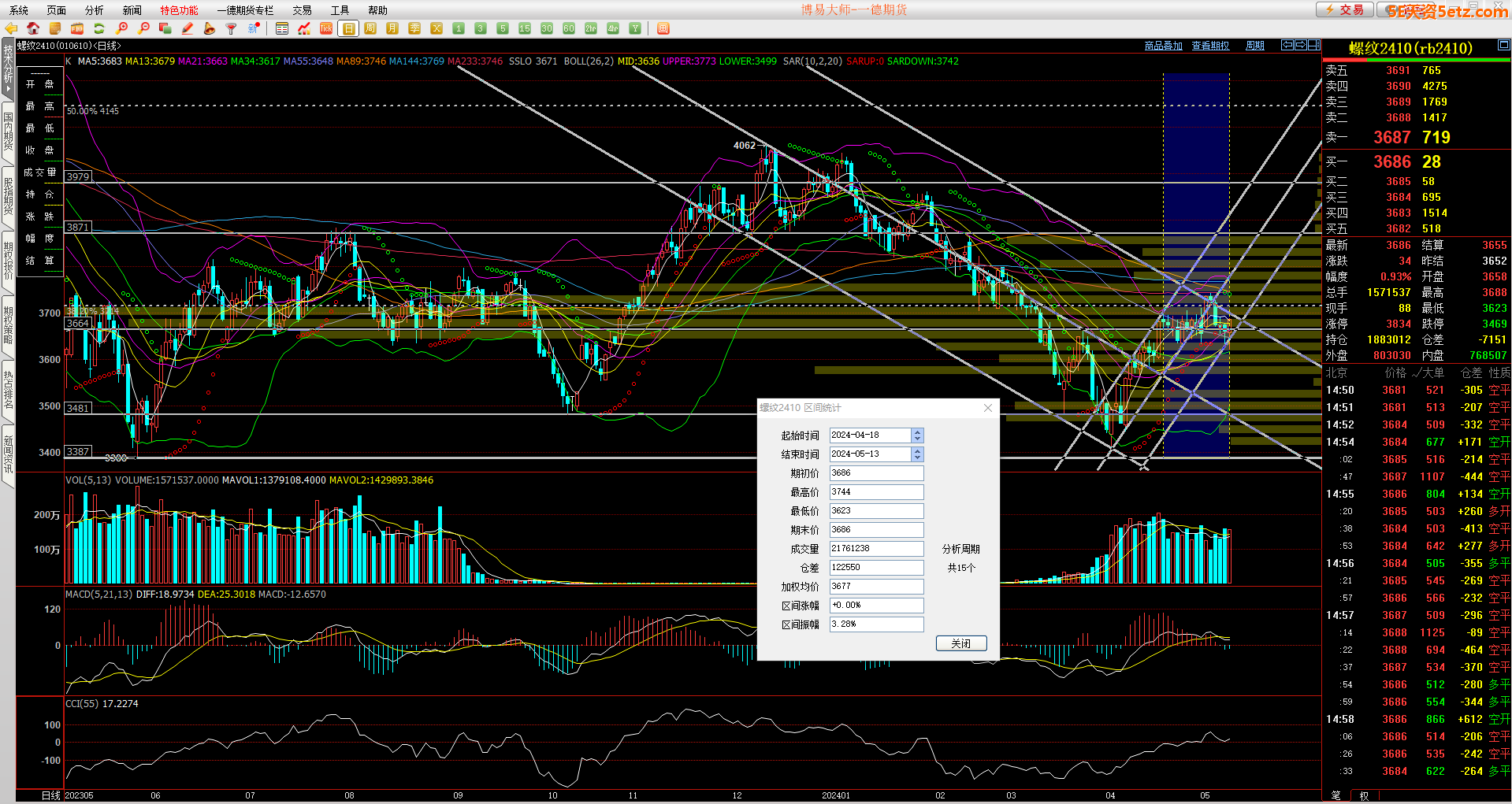The width and height of the screenshot is (1512, 804).
Task: Click the 查看期权 link
Action: click(1210, 46)
